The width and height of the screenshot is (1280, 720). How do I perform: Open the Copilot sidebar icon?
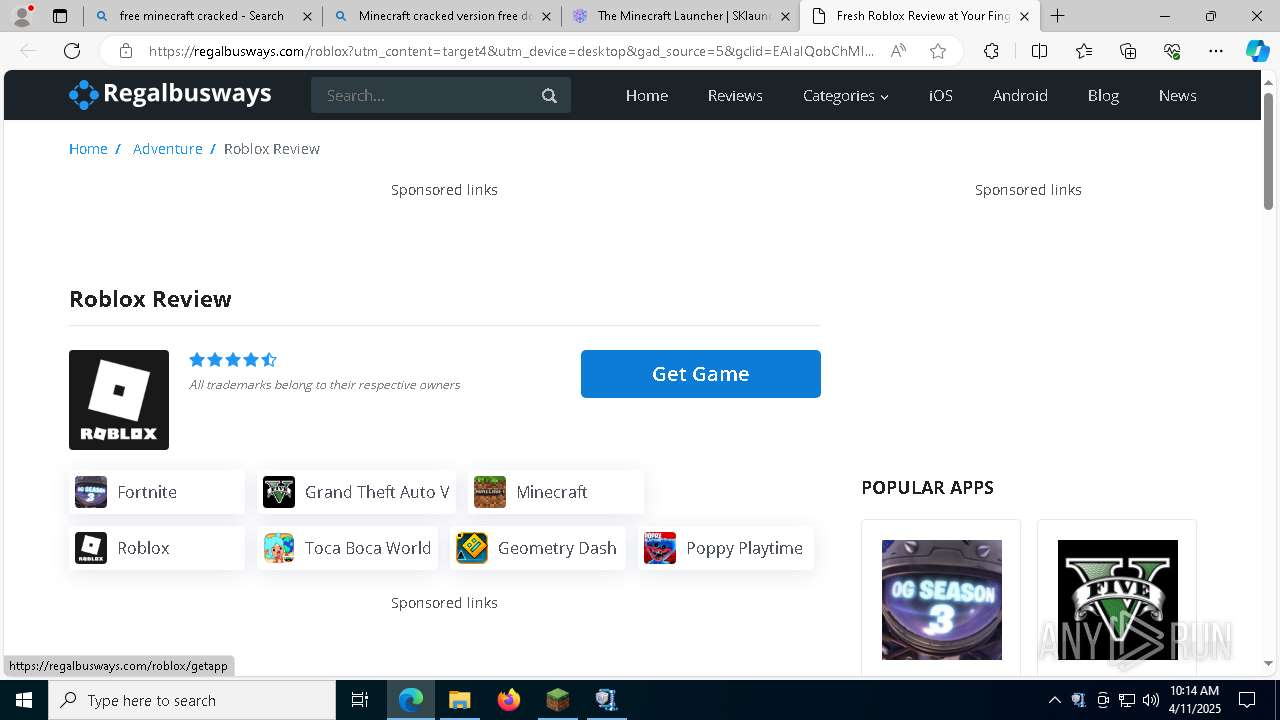pyautogui.click(x=1257, y=51)
